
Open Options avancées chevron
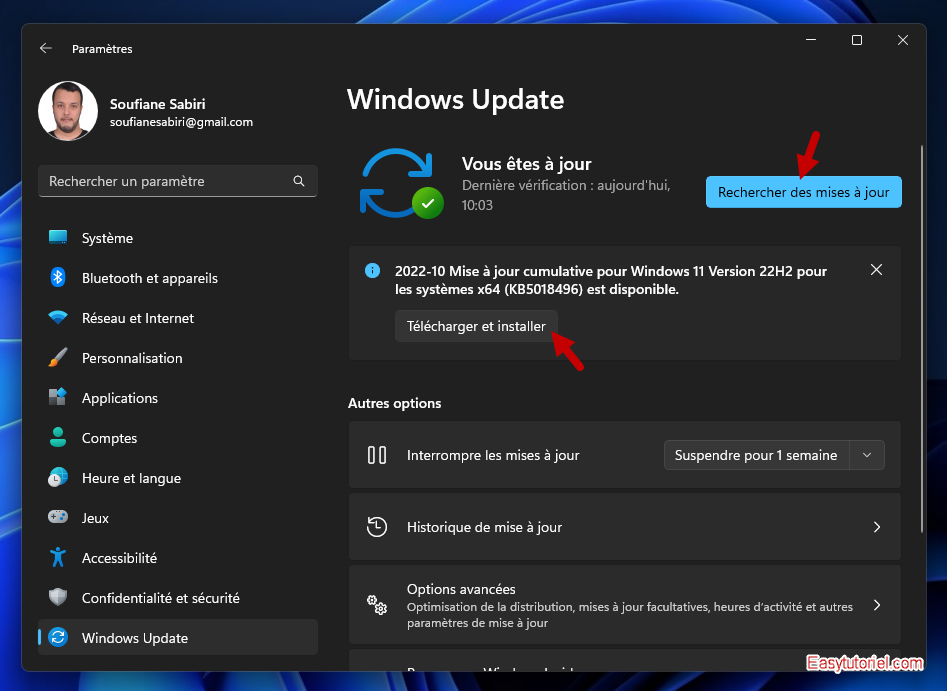(x=877, y=605)
